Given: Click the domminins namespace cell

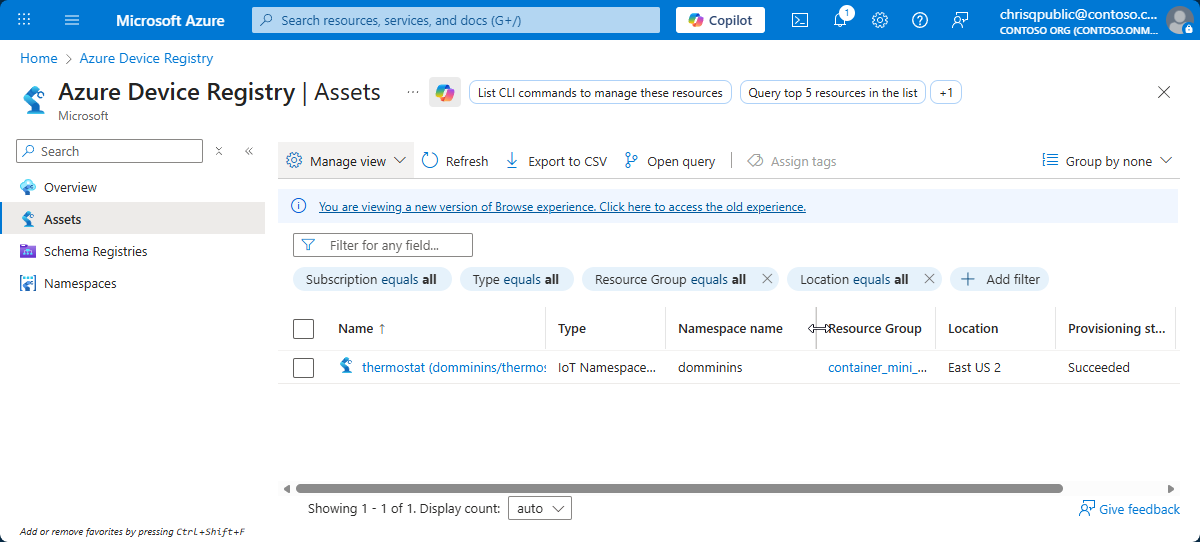Looking at the screenshot, I should 710,367.
